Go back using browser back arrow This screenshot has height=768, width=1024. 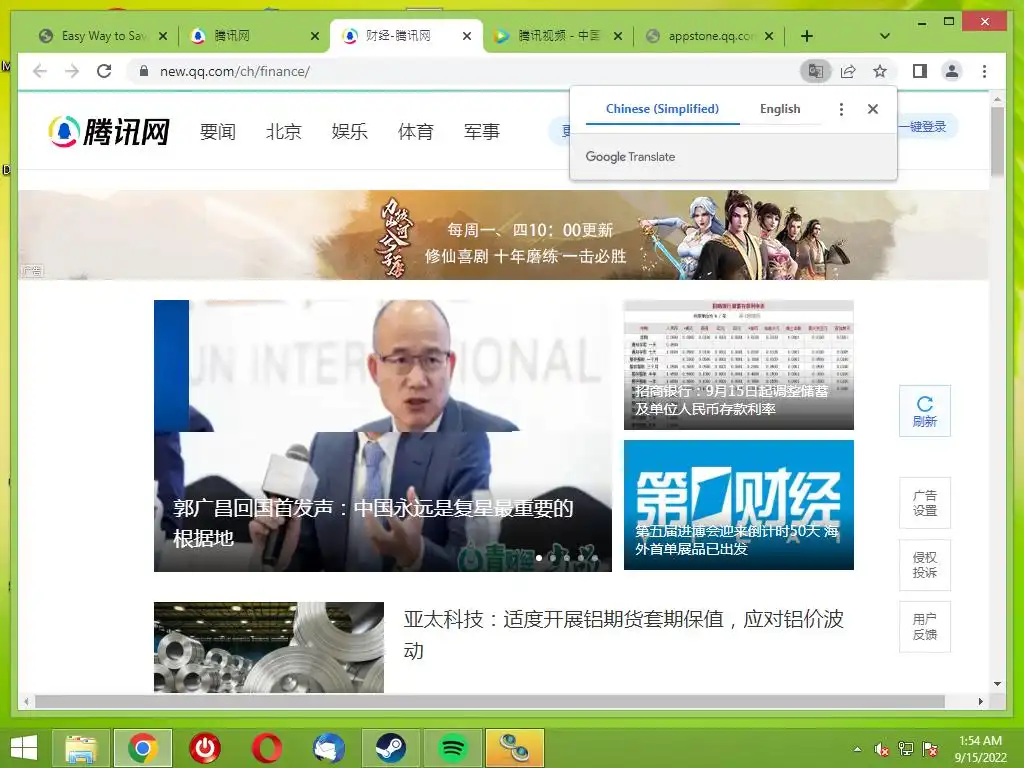point(40,71)
